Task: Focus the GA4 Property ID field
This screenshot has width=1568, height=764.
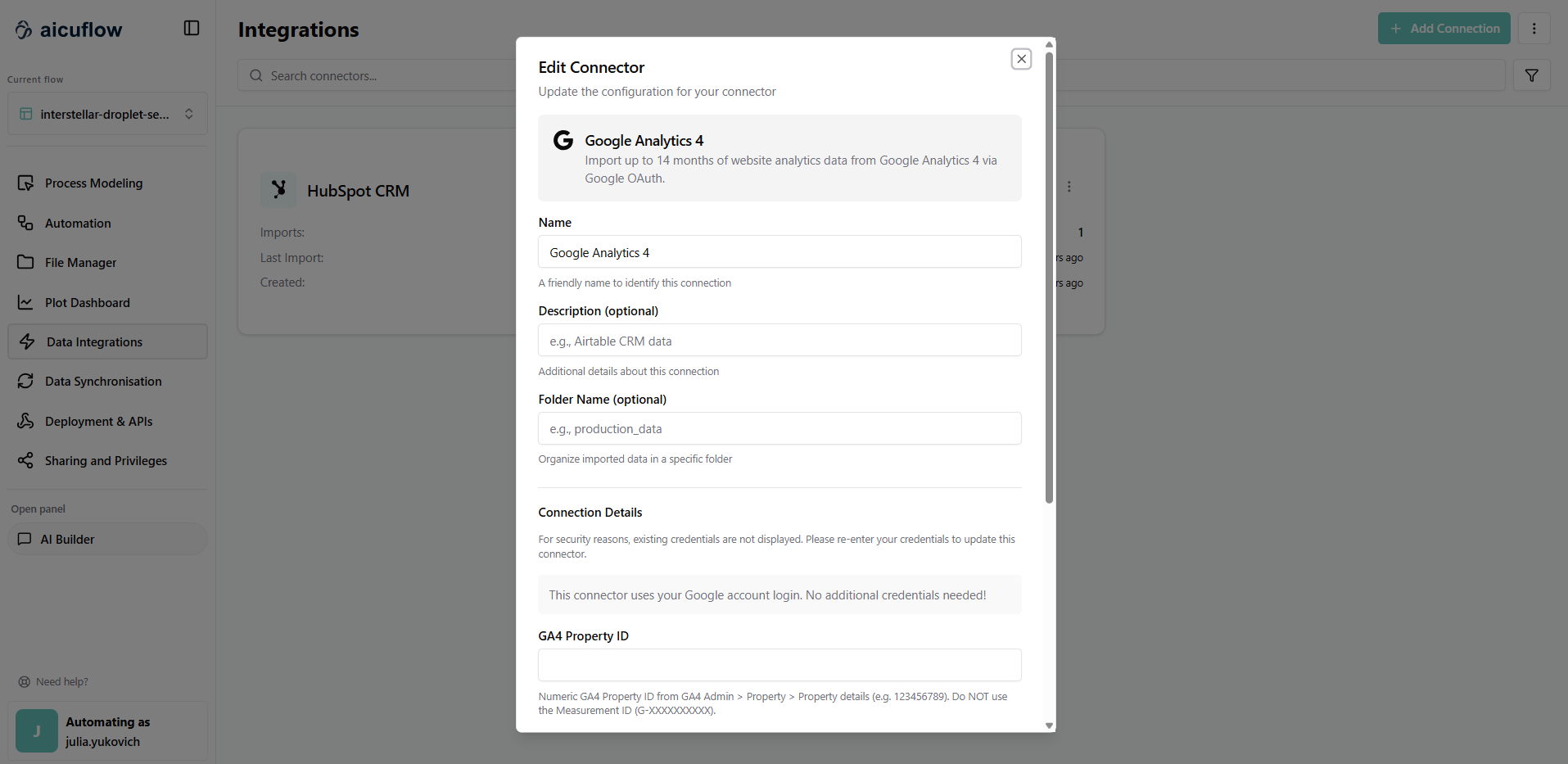Action: (x=779, y=665)
